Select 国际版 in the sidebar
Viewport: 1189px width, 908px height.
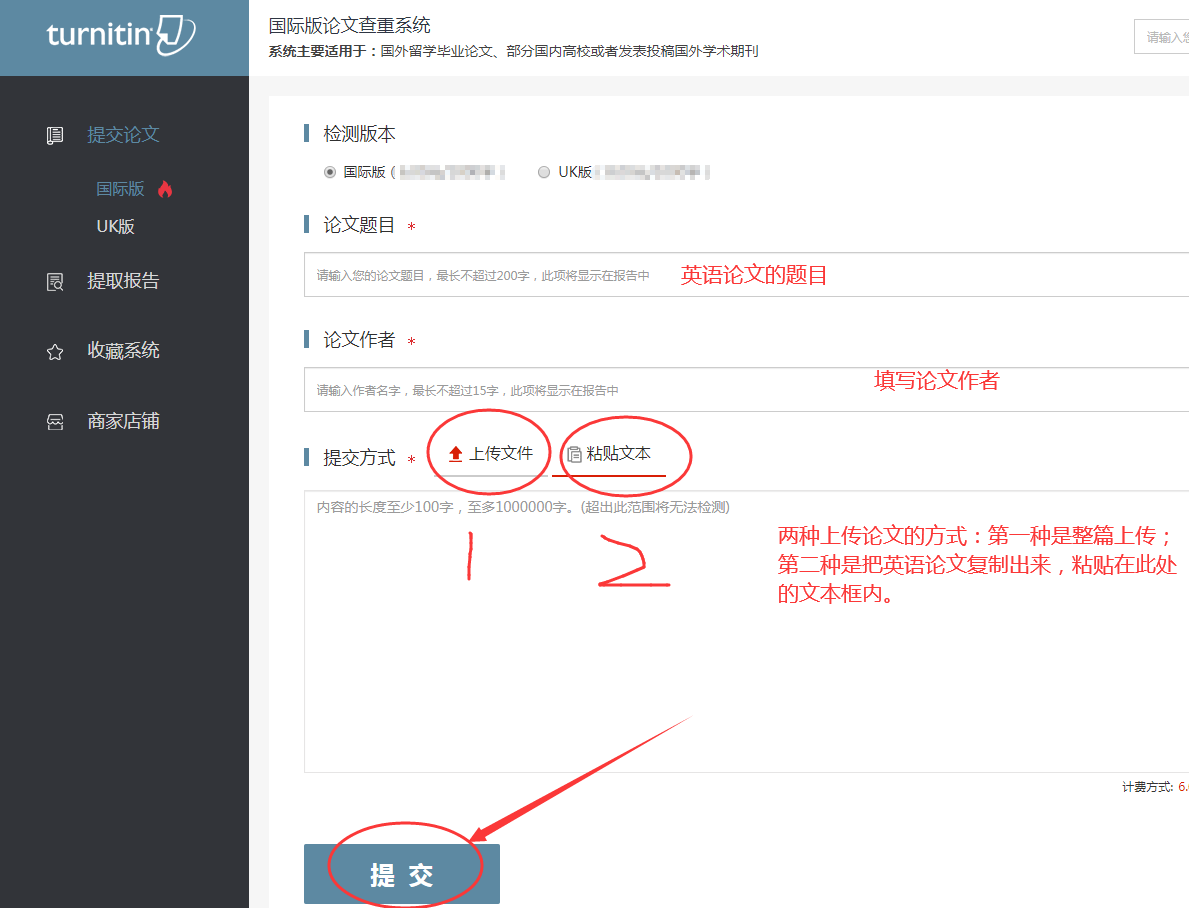tap(120, 189)
